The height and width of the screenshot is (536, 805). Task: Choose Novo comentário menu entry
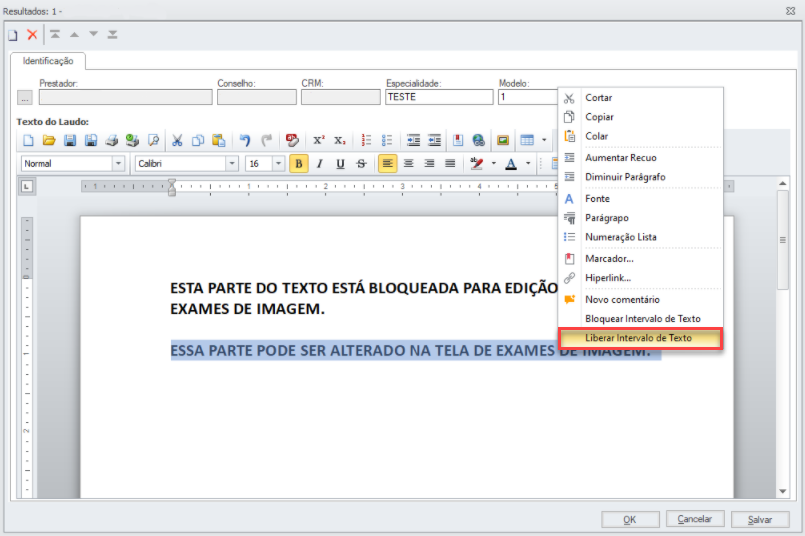tap(641, 299)
